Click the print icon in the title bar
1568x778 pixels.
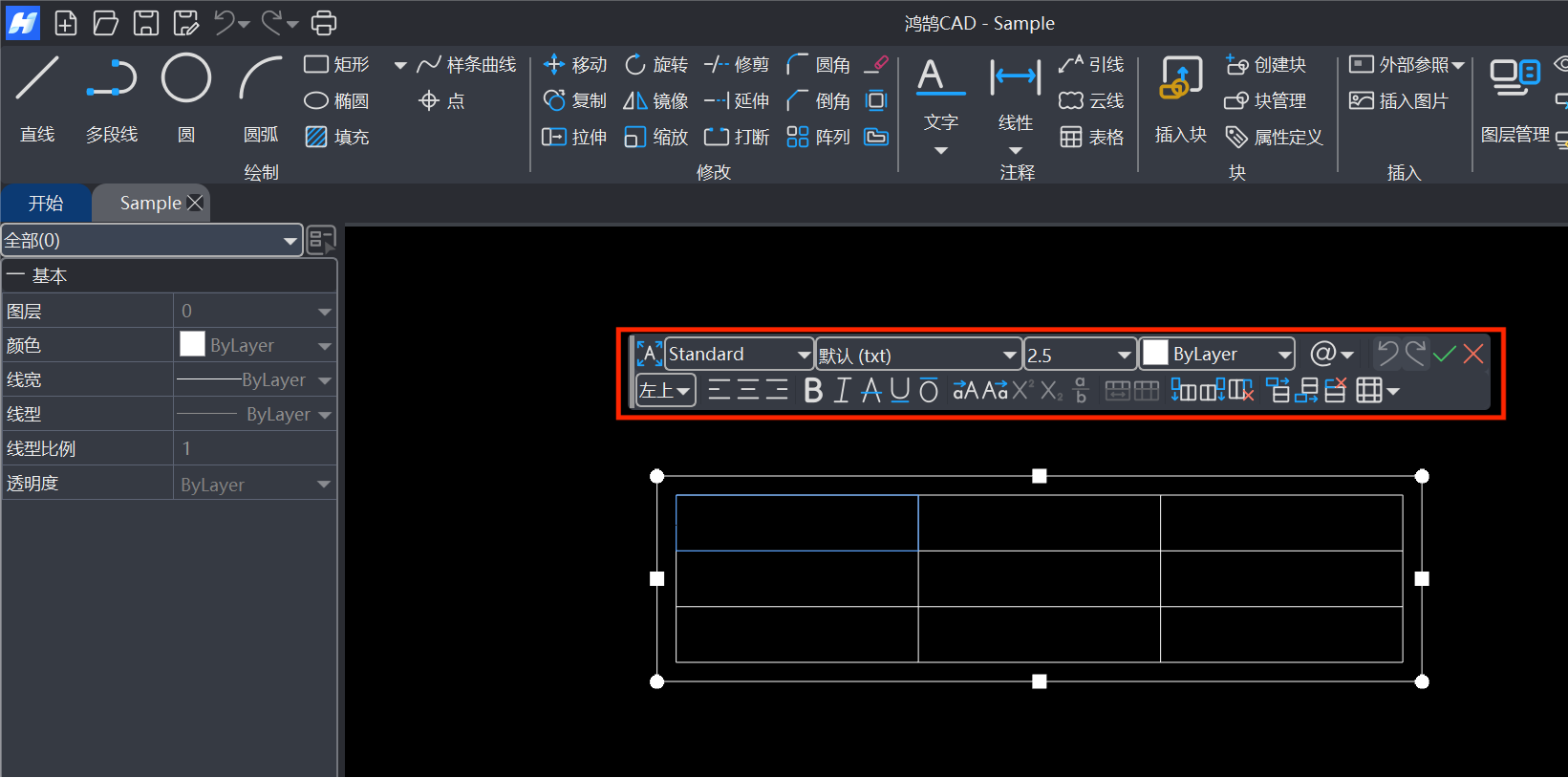click(x=324, y=22)
